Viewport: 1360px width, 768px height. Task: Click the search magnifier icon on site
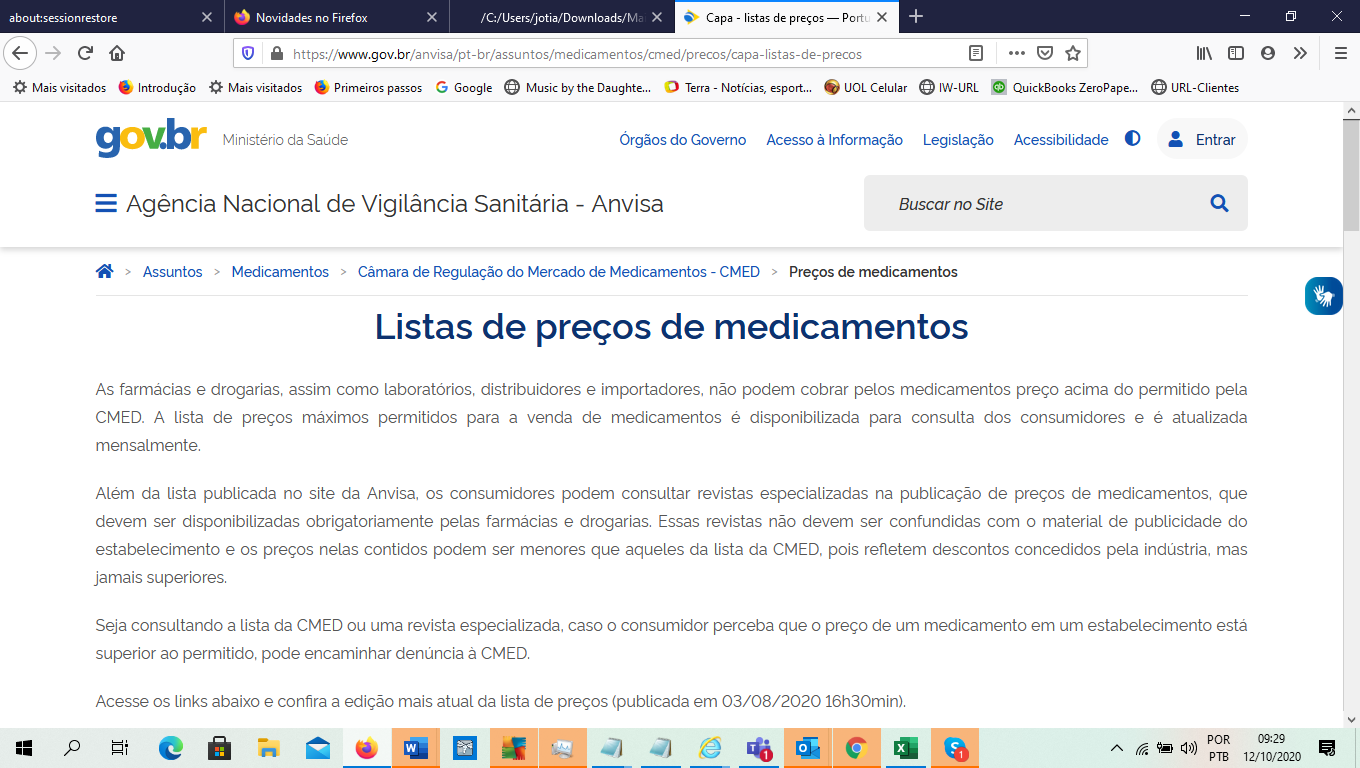click(1219, 204)
